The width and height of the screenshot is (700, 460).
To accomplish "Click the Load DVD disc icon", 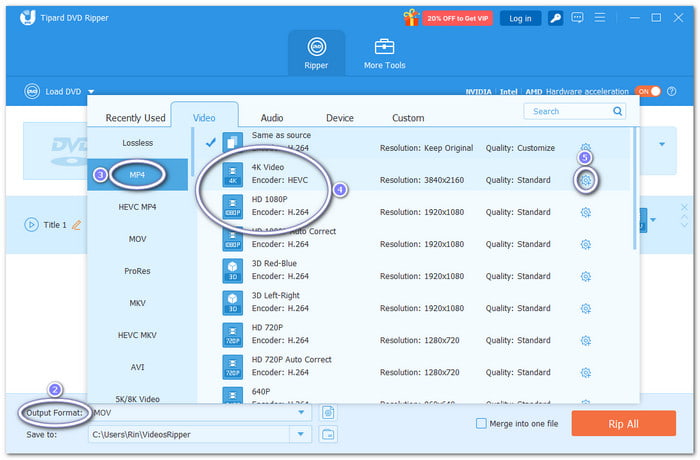I will pyautogui.click(x=32, y=91).
